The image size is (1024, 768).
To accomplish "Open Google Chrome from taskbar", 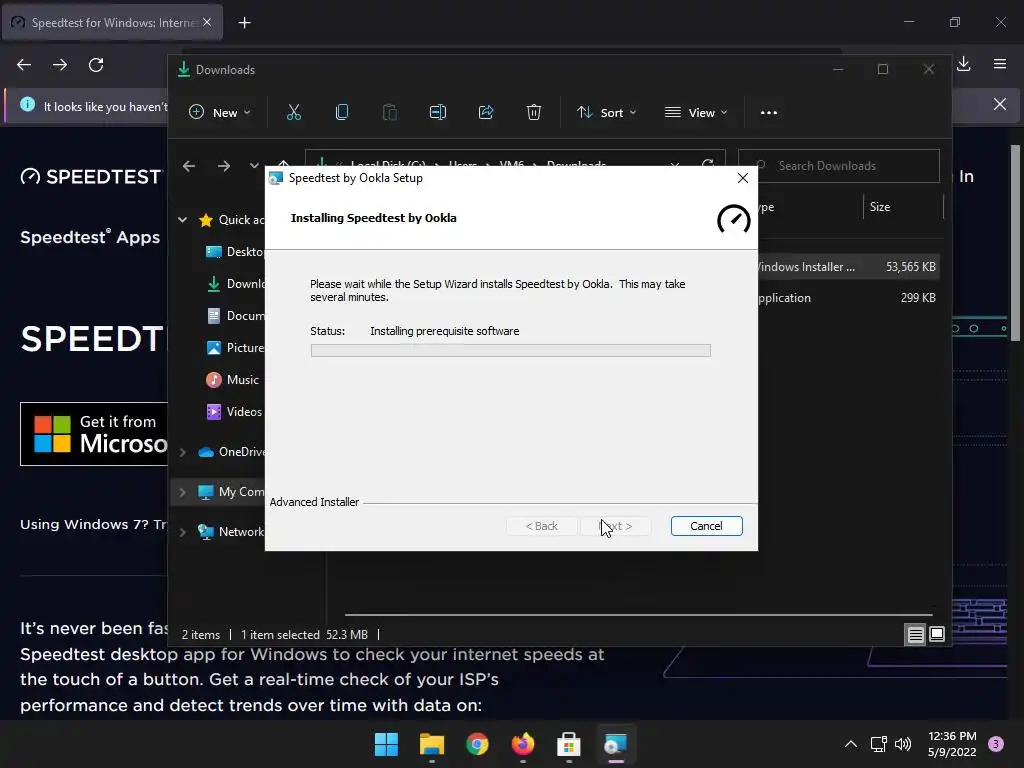I will tap(477, 744).
